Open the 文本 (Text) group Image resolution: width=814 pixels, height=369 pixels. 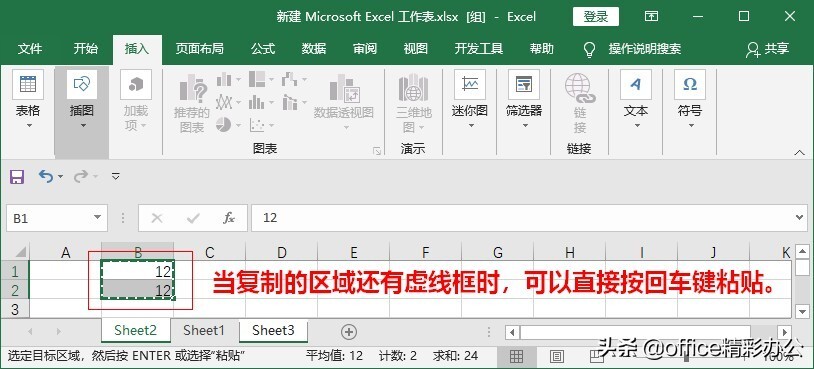click(635, 101)
